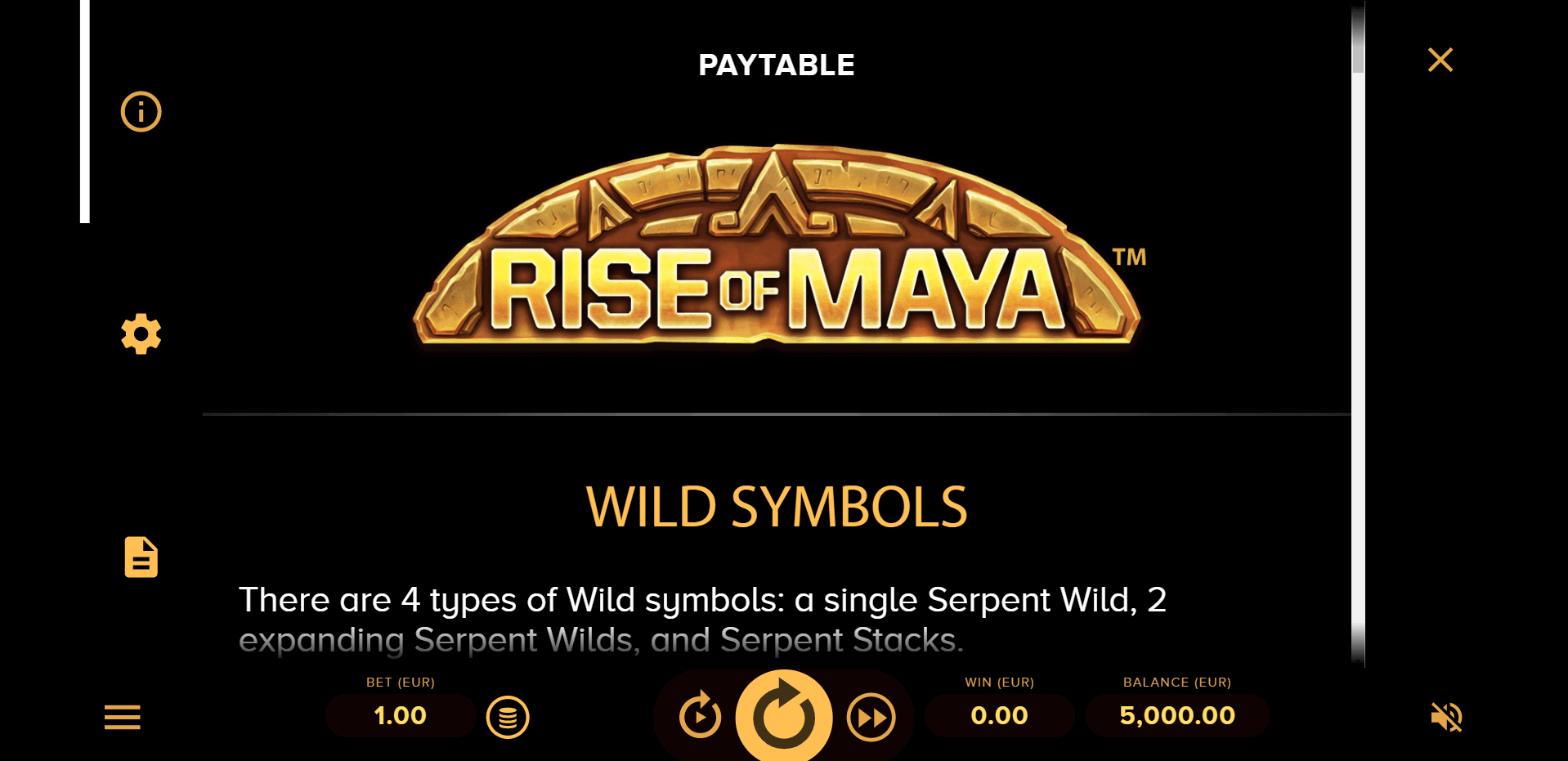
Task: Click the left panel scroll indicator
Action: (84, 111)
